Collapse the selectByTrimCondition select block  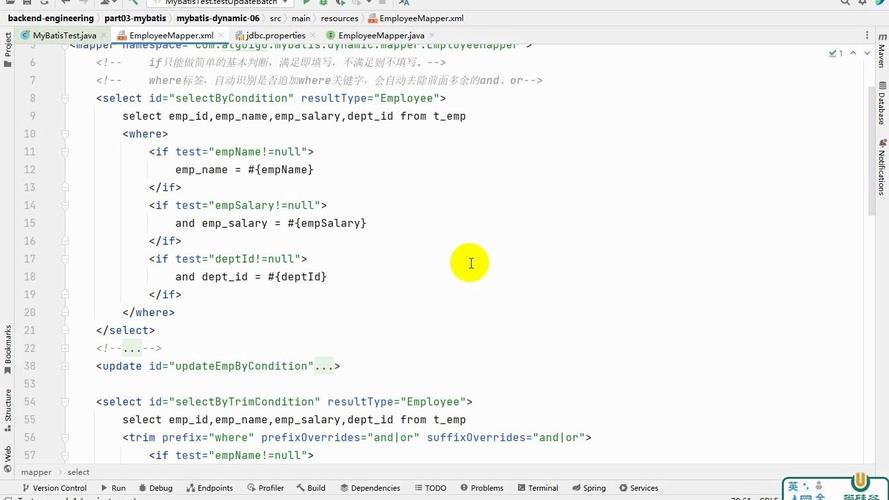(65, 402)
